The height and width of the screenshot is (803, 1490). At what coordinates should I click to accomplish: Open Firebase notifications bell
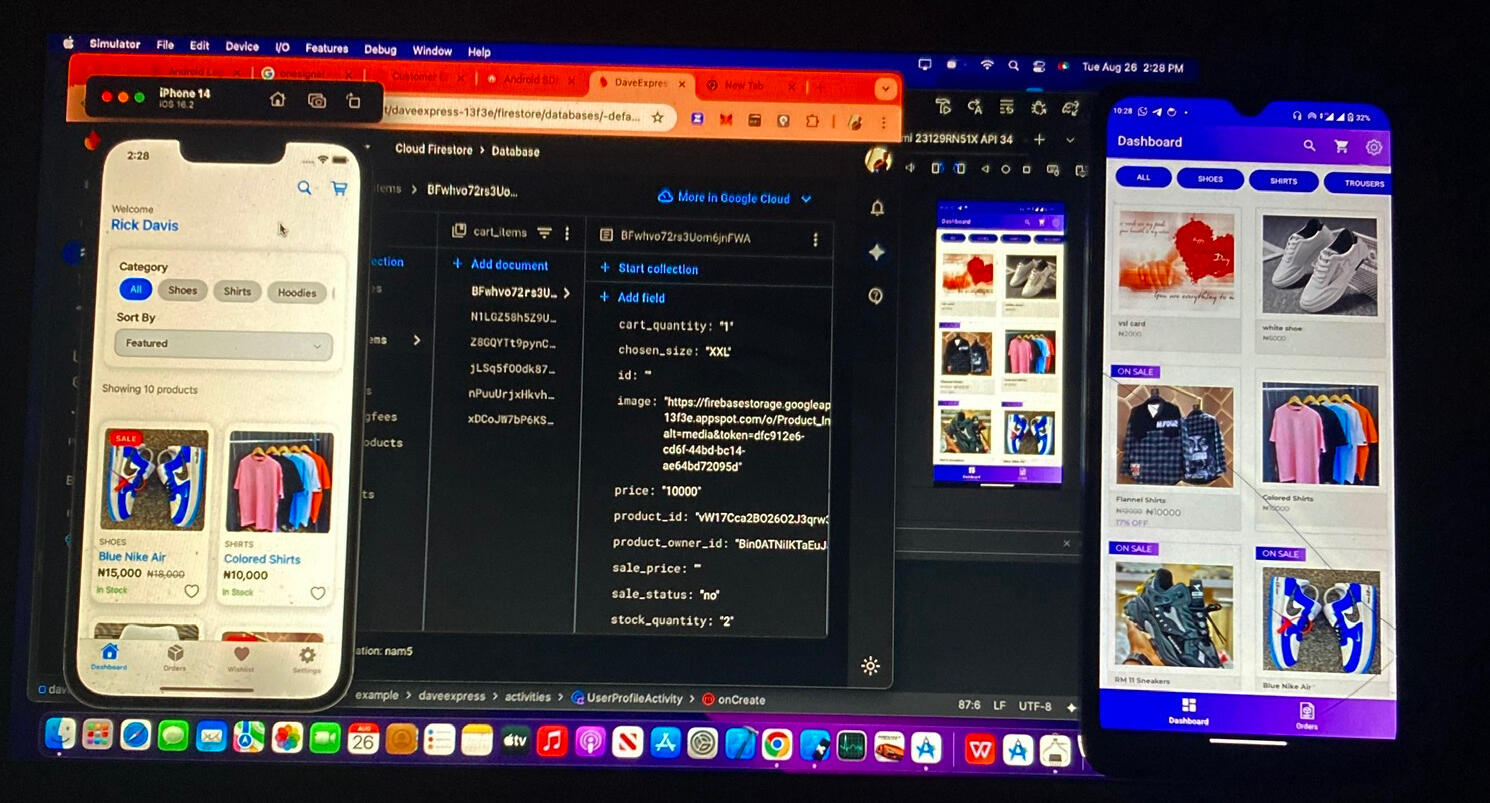point(877,208)
